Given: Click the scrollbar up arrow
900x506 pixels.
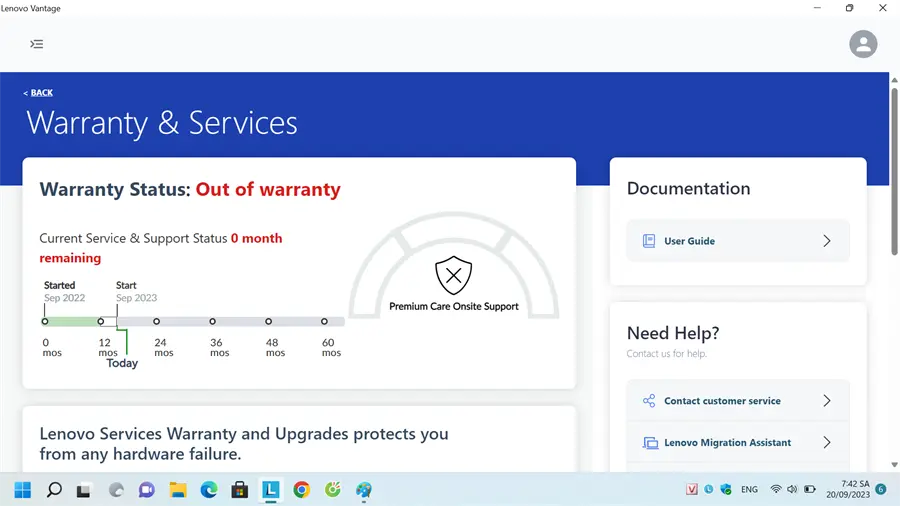Looking at the screenshot, I should coord(894,80).
